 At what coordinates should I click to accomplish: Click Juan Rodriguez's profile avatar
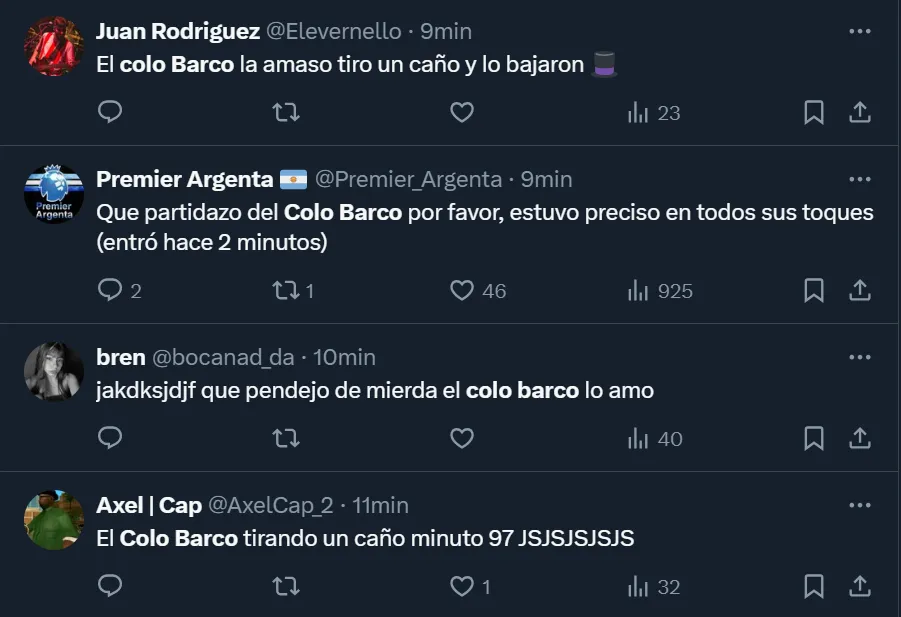pyautogui.click(x=53, y=46)
